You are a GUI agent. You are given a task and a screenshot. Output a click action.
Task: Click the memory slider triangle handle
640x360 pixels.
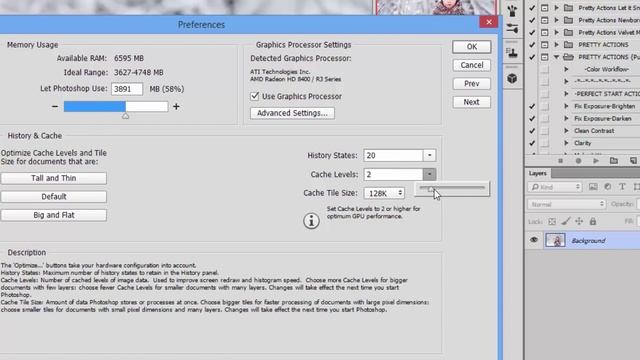pos(125,116)
